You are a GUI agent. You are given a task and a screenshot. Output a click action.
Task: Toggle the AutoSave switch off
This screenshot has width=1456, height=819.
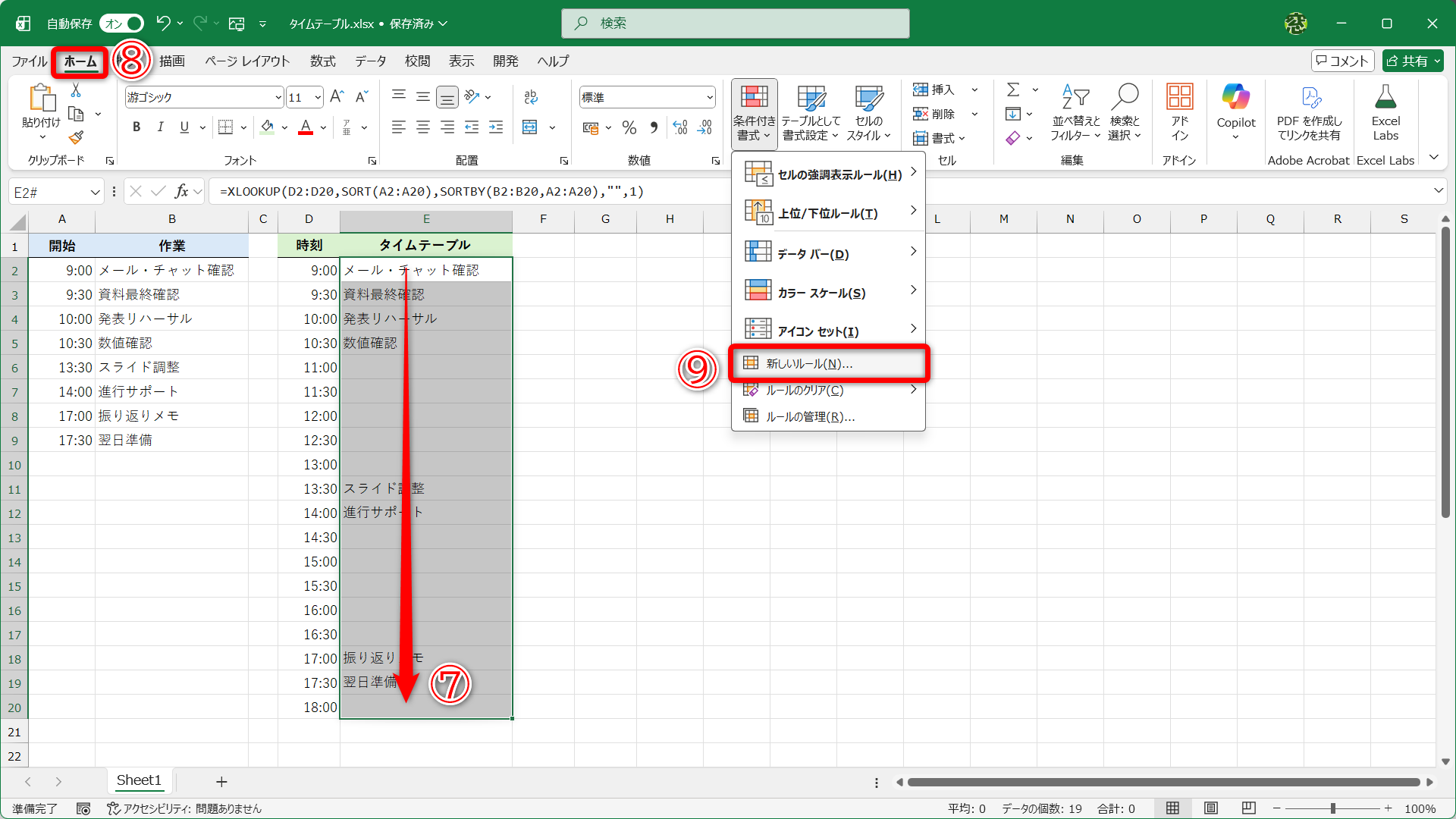coord(121,24)
